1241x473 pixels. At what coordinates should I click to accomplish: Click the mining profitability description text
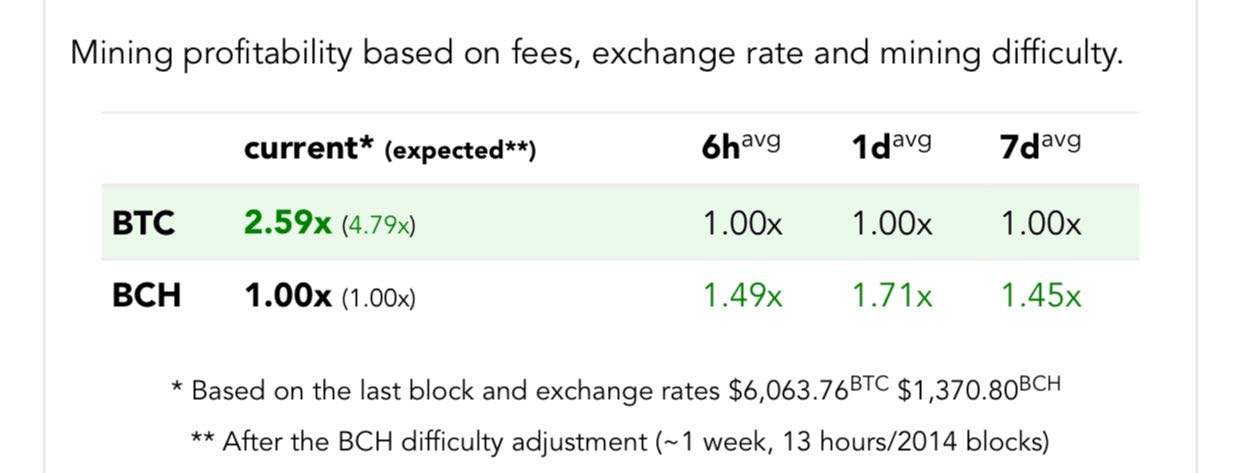coord(596,53)
